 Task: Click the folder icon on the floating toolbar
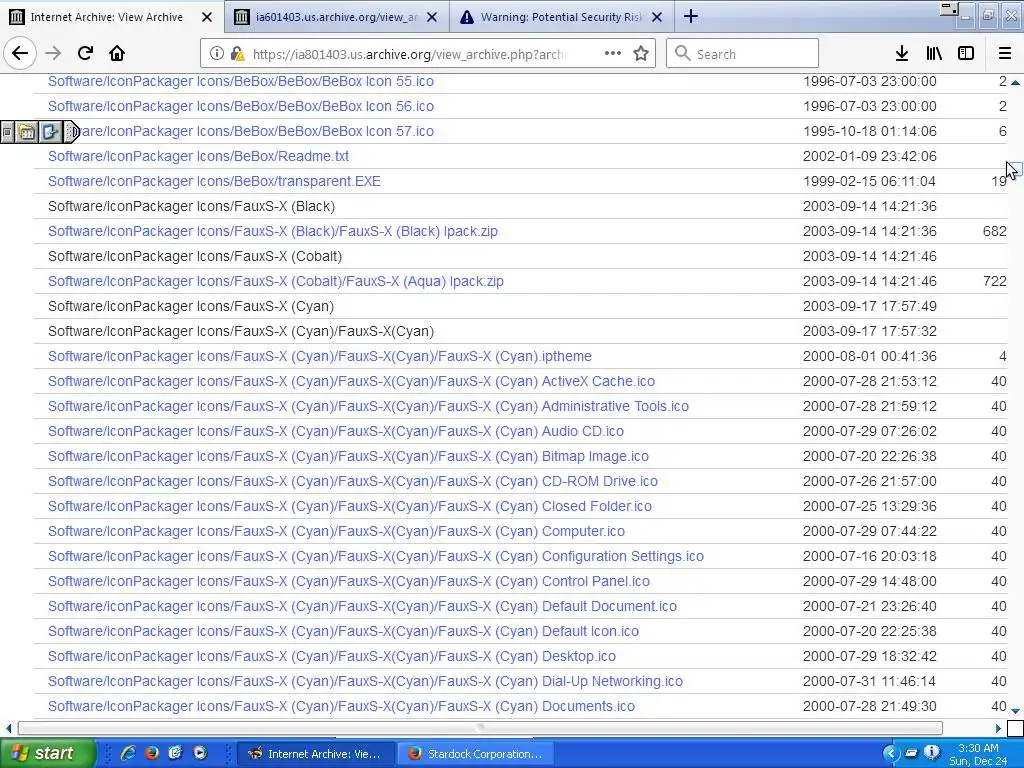point(27,132)
